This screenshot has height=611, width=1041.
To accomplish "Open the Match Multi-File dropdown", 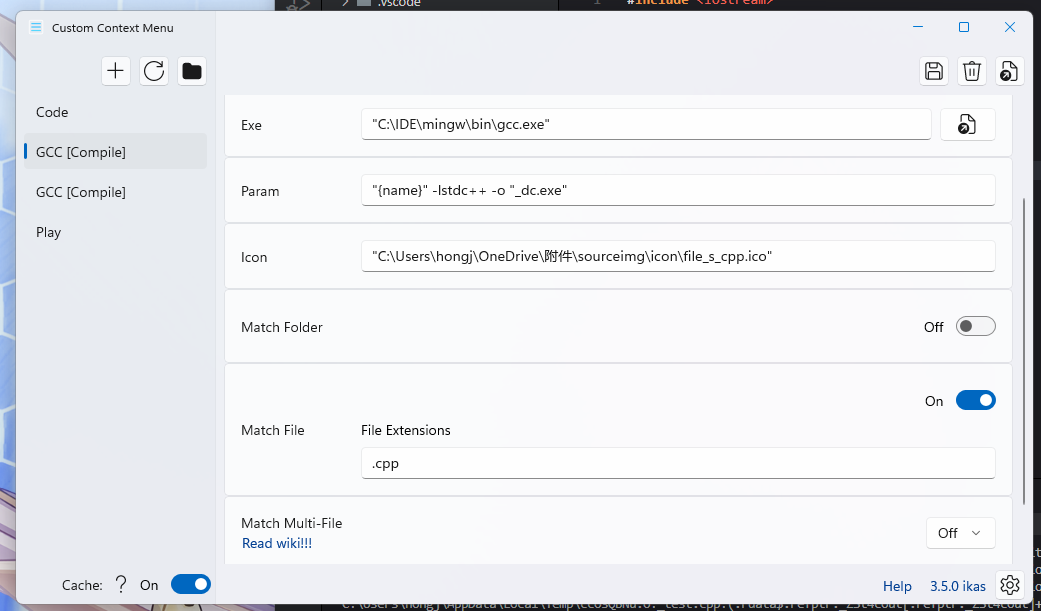I will tap(959, 532).
